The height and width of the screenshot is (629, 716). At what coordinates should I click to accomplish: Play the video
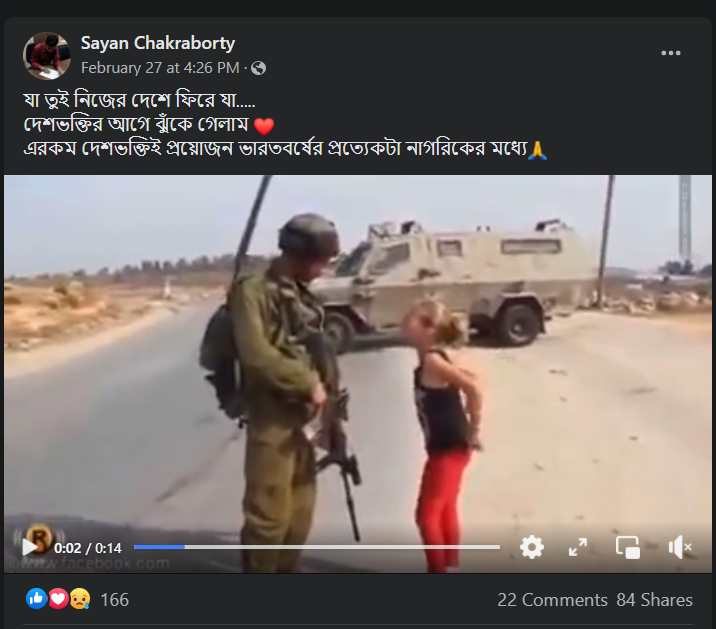click(x=30, y=547)
